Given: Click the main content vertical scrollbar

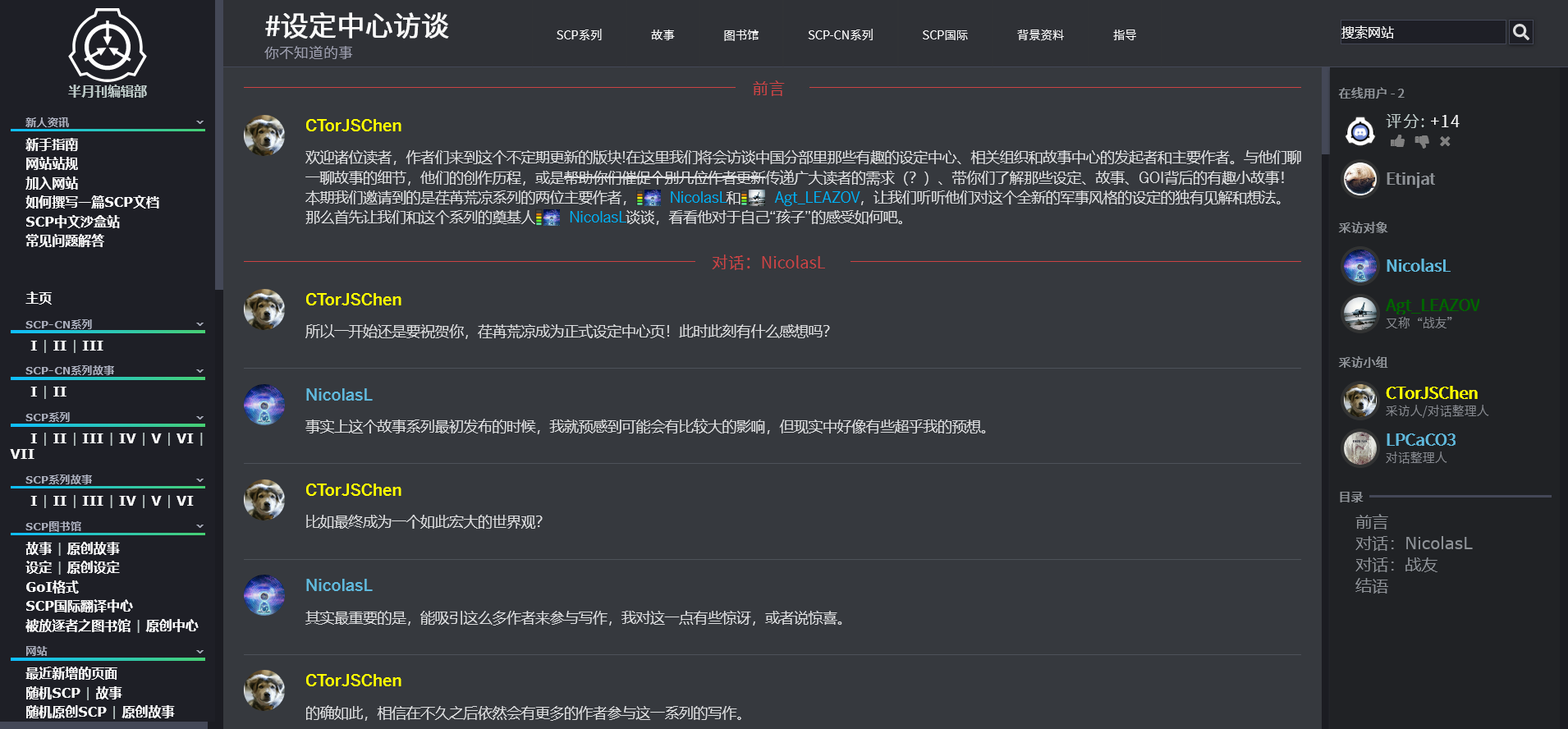Looking at the screenshot, I should 1325,111.
